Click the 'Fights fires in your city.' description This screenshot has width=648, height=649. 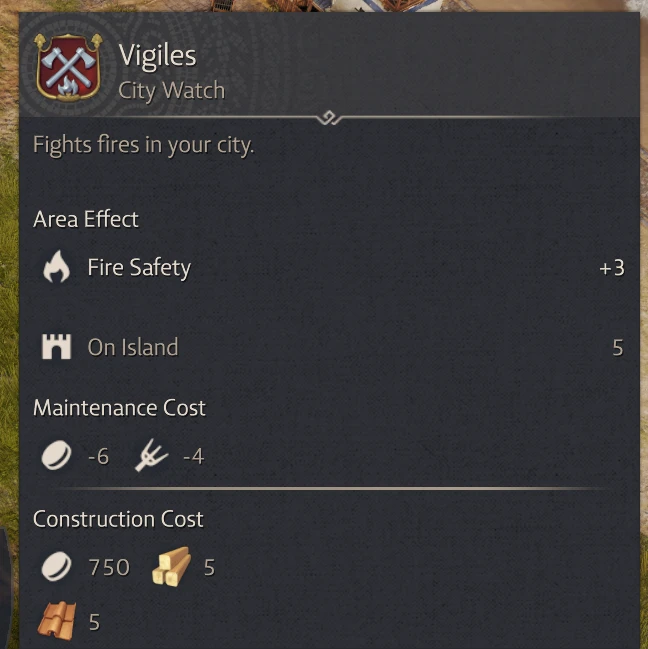point(143,144)
